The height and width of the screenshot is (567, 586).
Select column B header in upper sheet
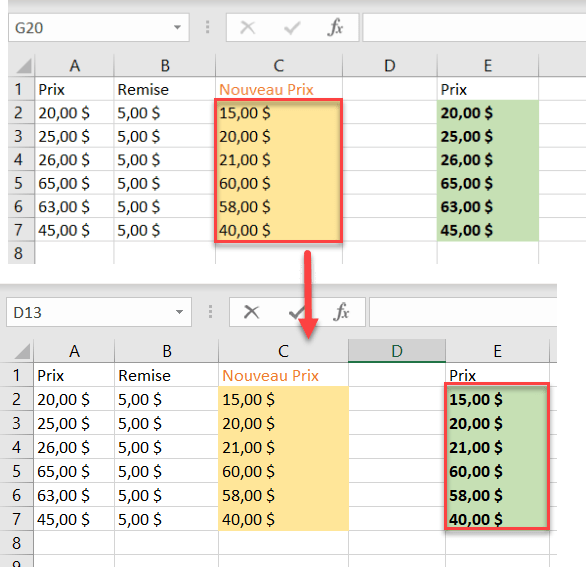coord(164,66)
